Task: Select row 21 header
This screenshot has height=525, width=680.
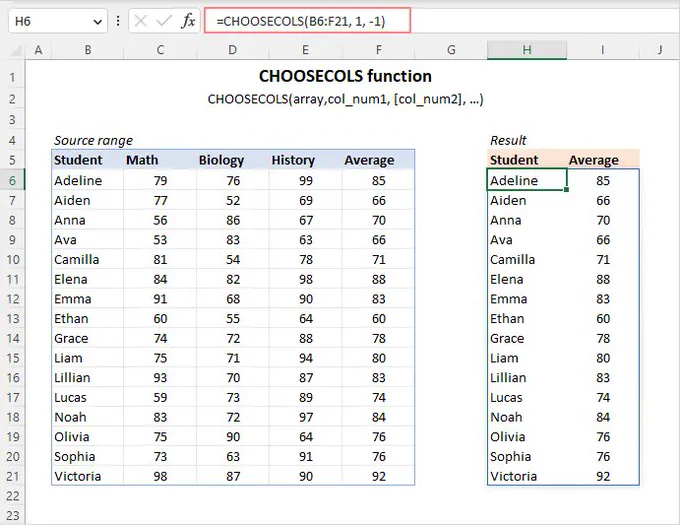Action: [13, 476]
